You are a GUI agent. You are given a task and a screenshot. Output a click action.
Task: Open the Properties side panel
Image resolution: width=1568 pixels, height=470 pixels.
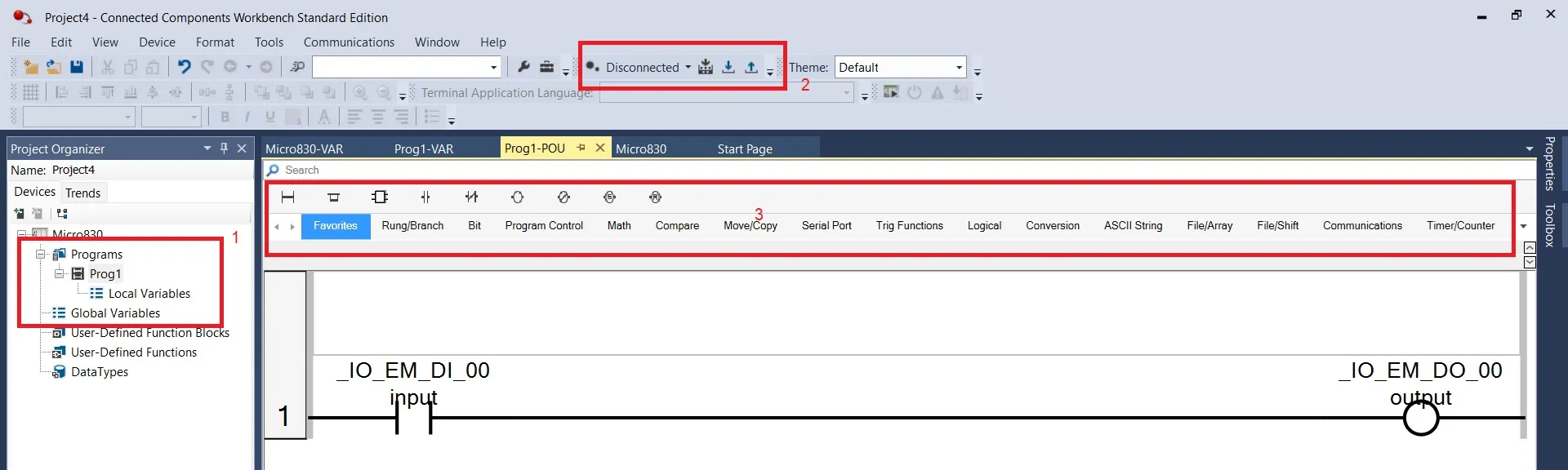pyautogui.click(x=1549, y=163)
